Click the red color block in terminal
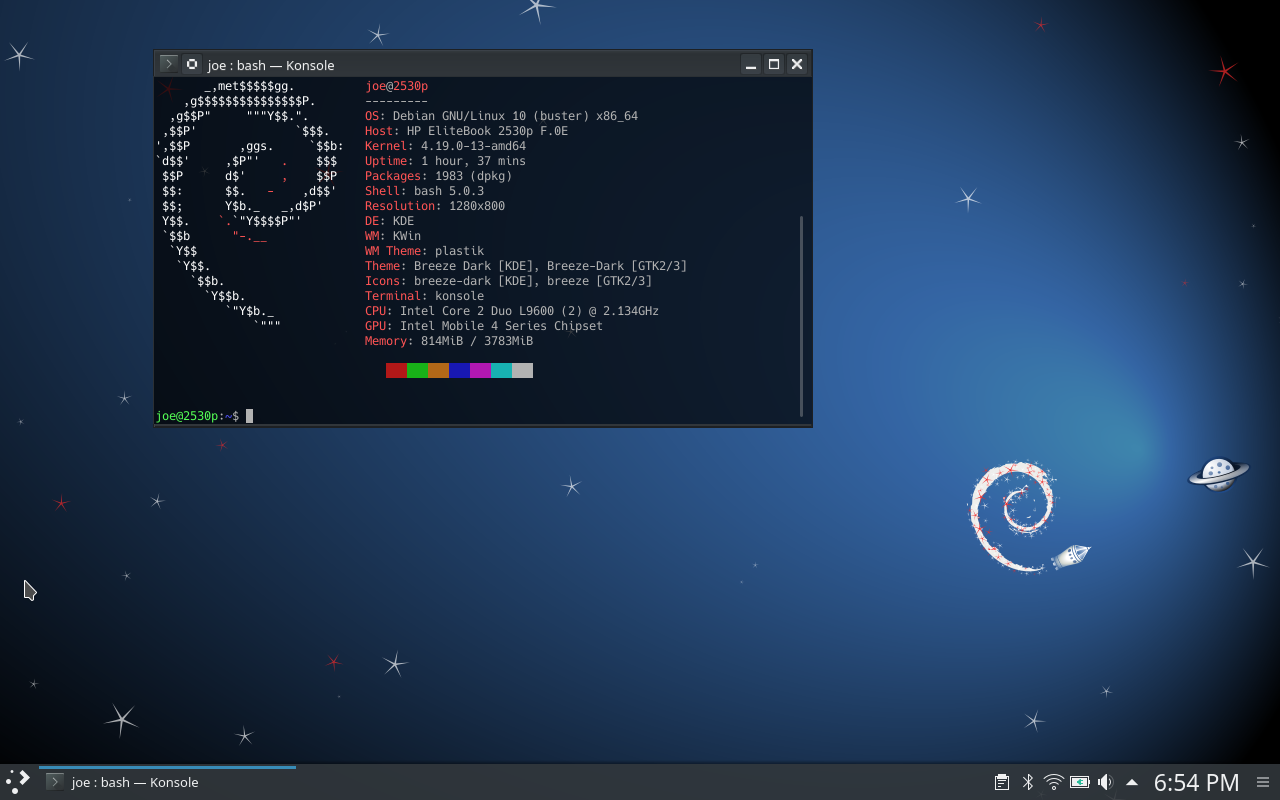Image resolution: width=1280 pixels, height=800 pixels. pos(396,371)
